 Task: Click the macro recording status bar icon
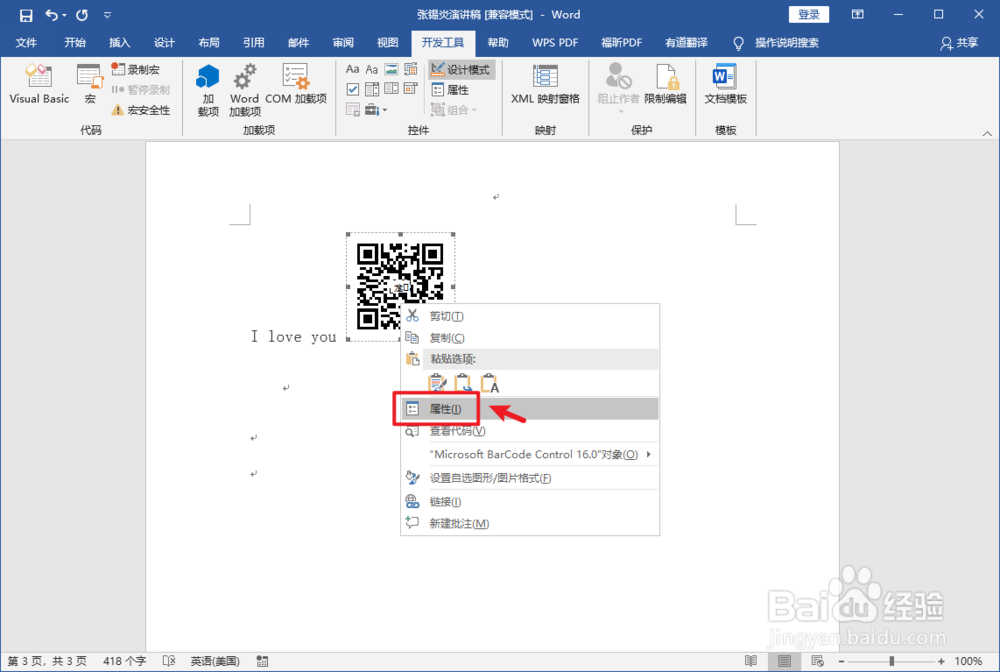point(262,661)
